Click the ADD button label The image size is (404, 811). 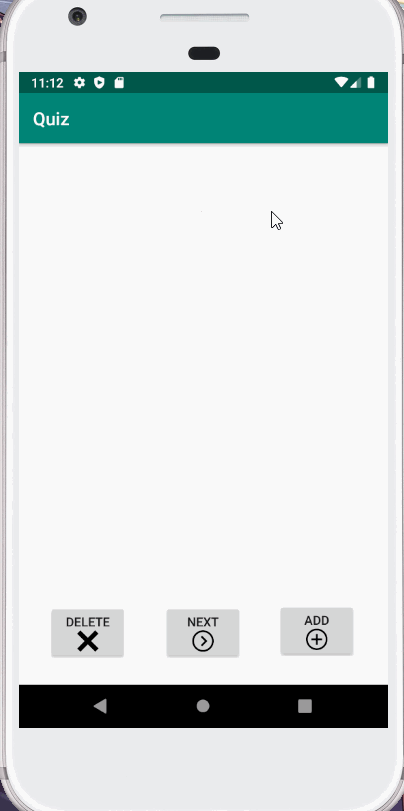tap(317, 620)
